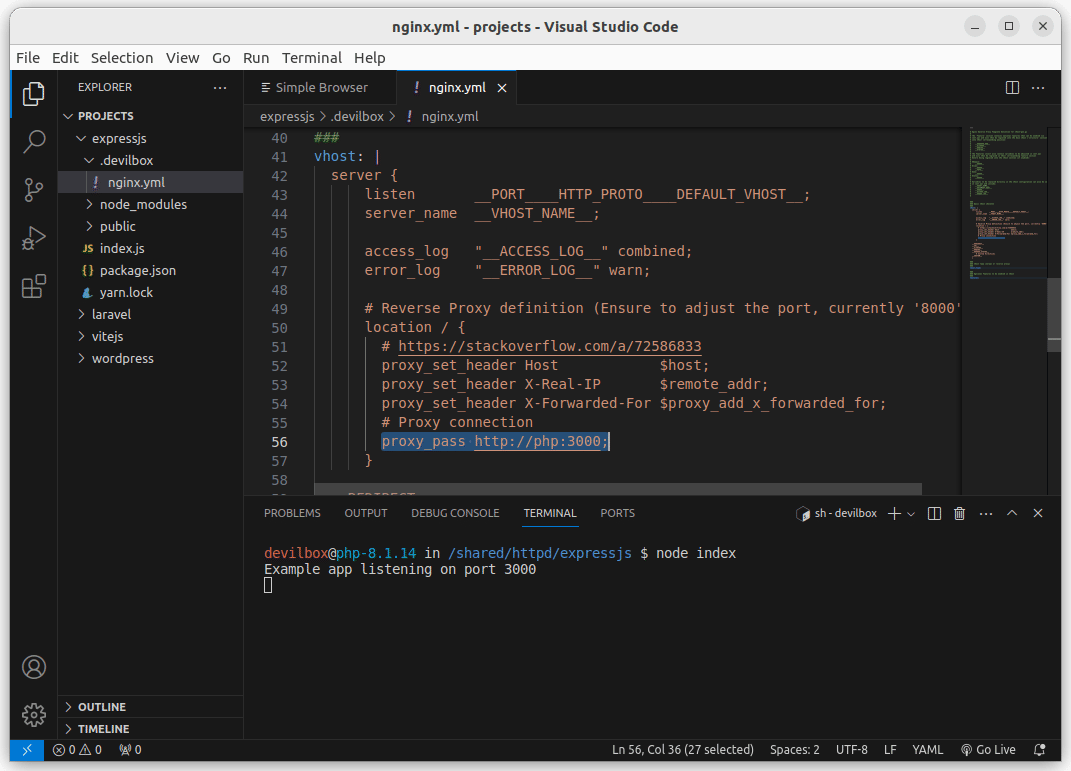This screenshot has height=771, width=1071.
Task: Change the YAML language mode
Action: tap(928, 750)
